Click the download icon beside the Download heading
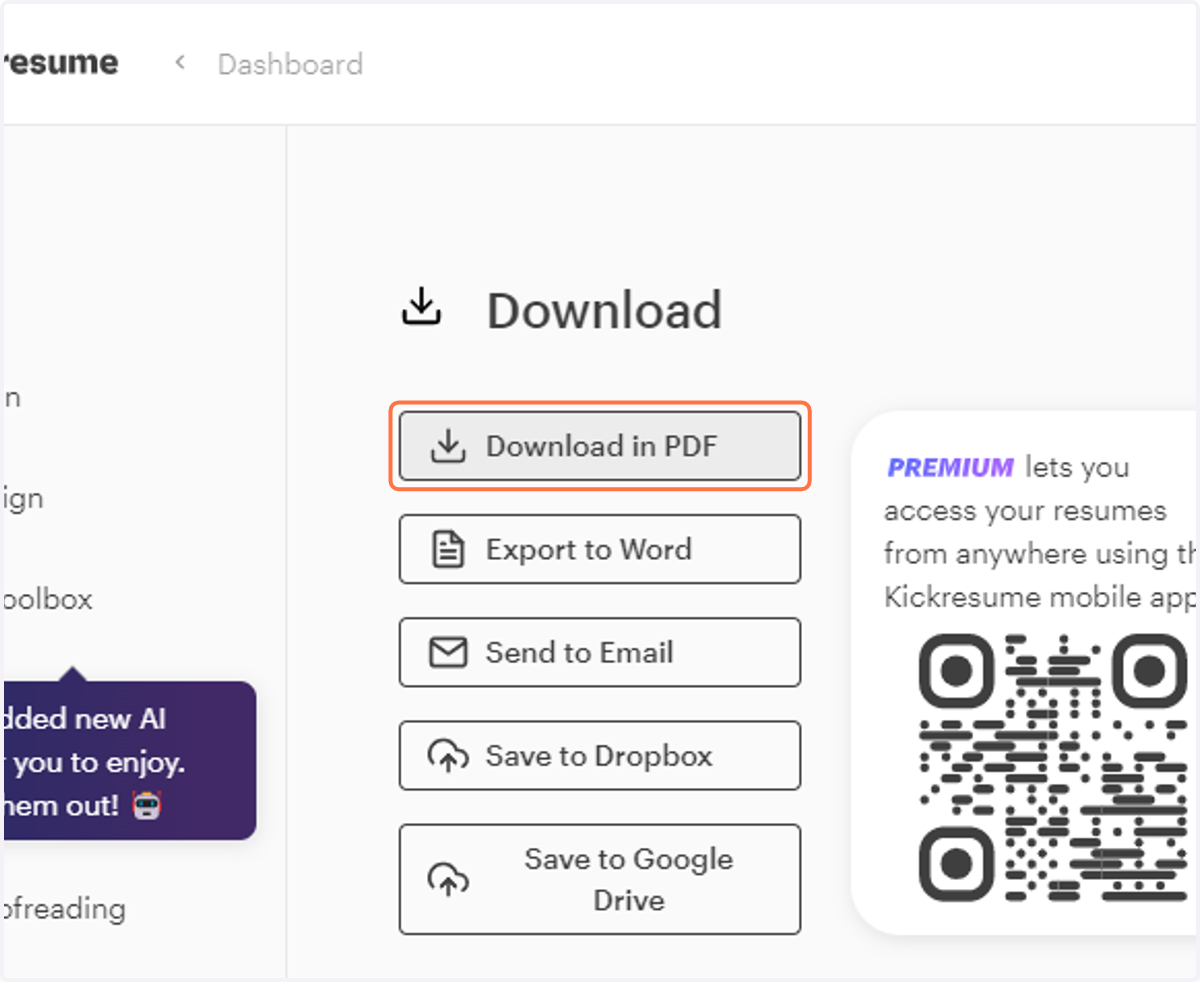This screenshot has width=1200, height=982. (421, 307)
